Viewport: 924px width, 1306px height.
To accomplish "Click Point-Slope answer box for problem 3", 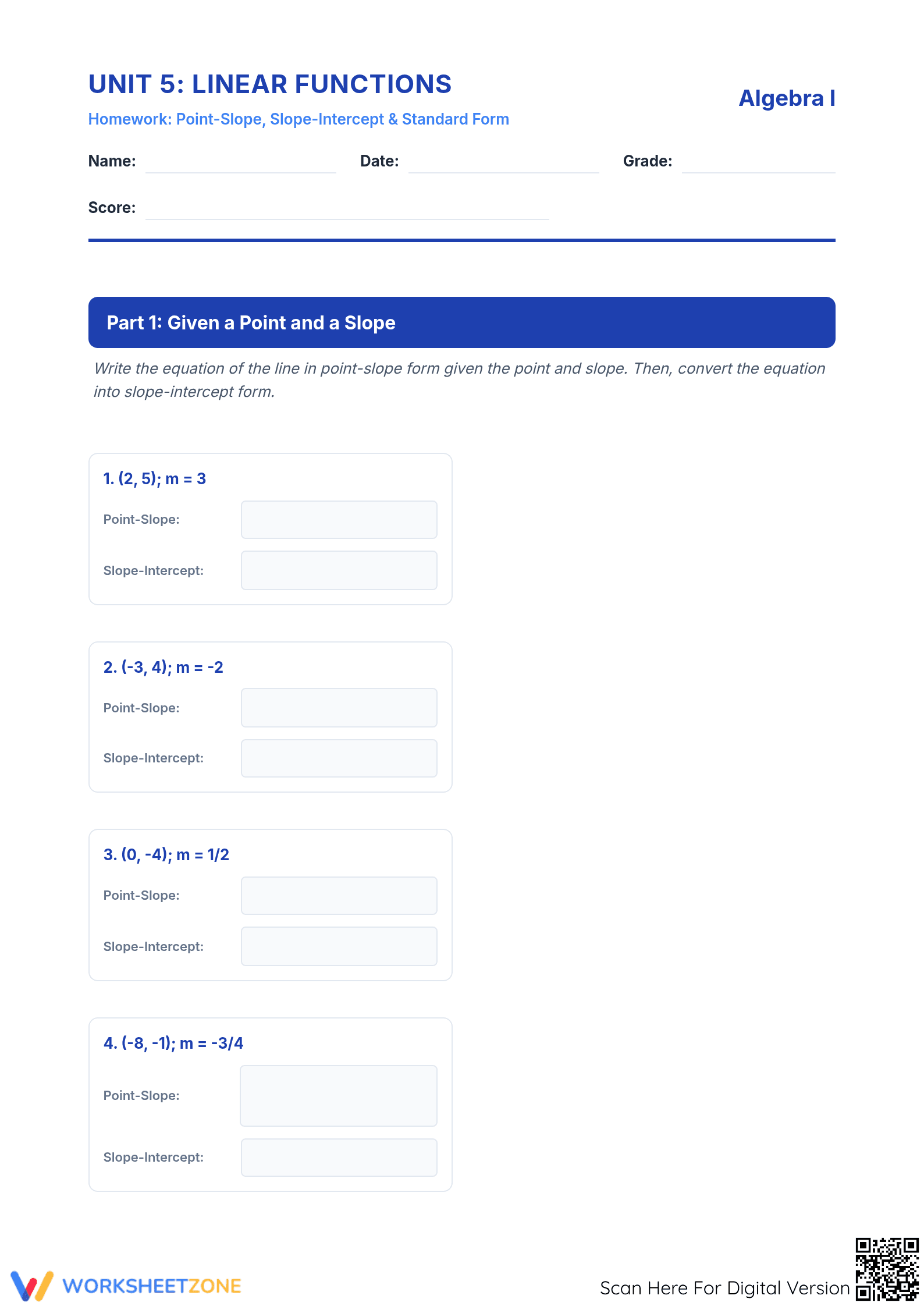I will (339, 896).
